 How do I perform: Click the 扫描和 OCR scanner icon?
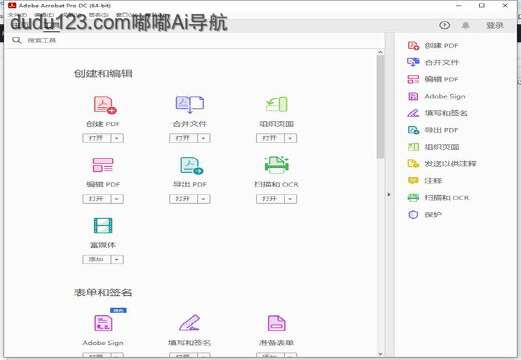point(276,165)
